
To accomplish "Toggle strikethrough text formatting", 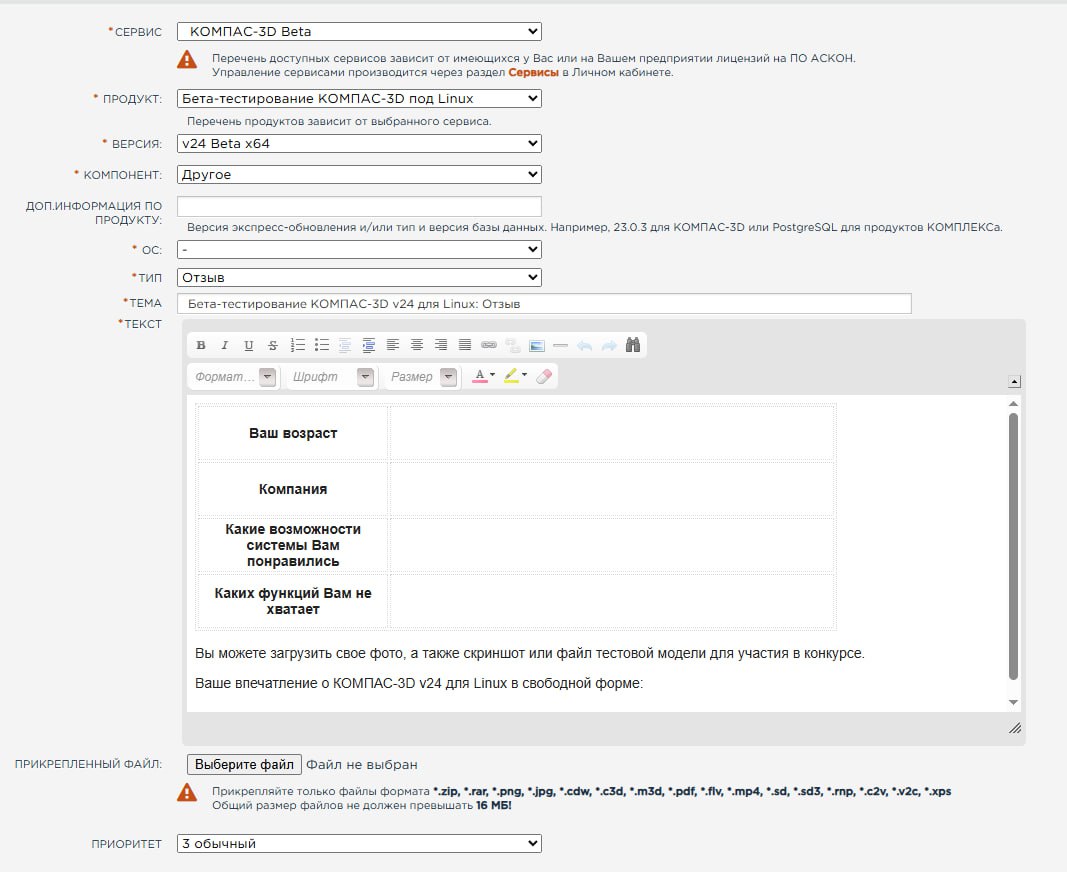I will pyautogui.click(x=273, y=345).
